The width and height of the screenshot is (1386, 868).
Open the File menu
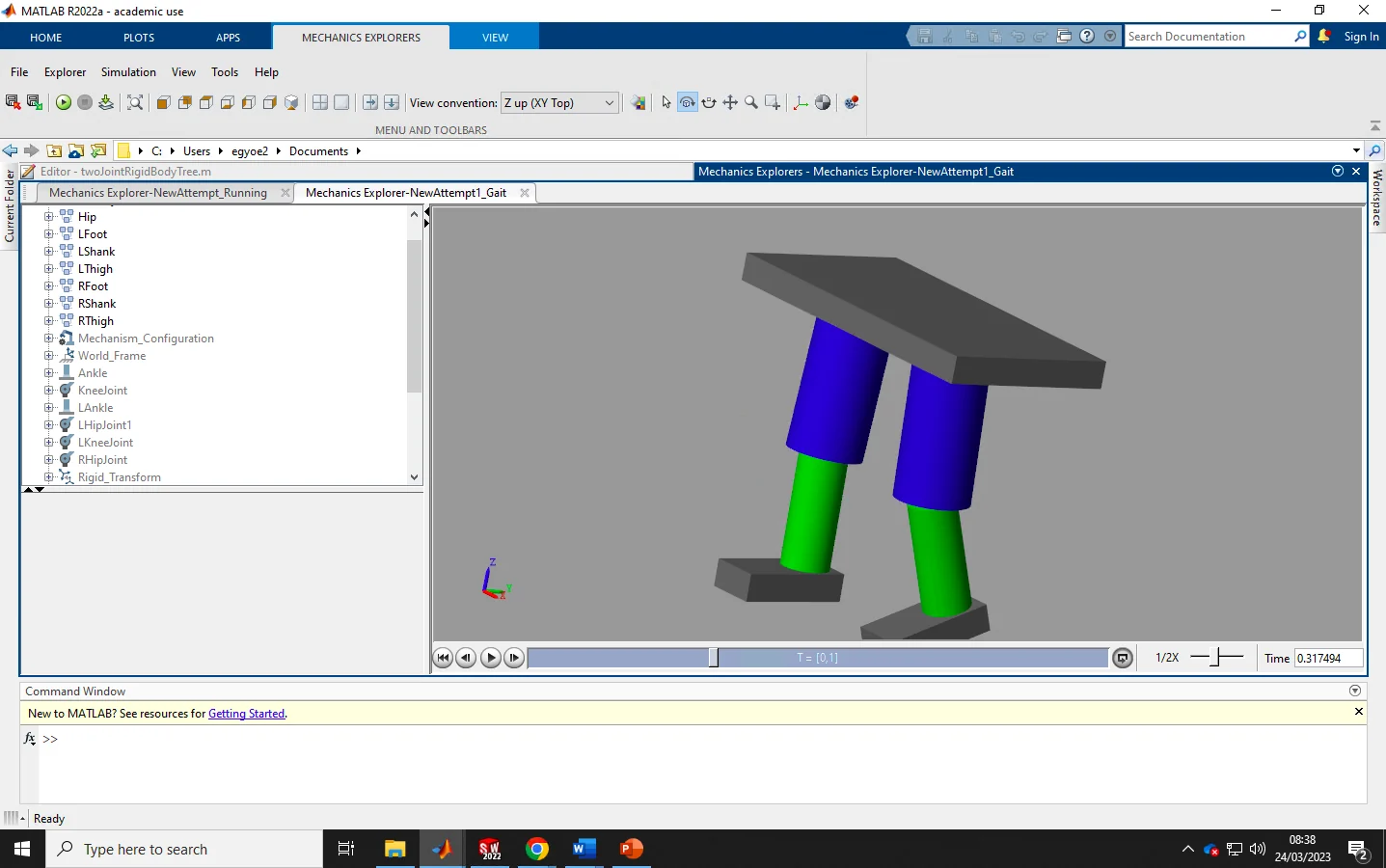tap(19, 72)
